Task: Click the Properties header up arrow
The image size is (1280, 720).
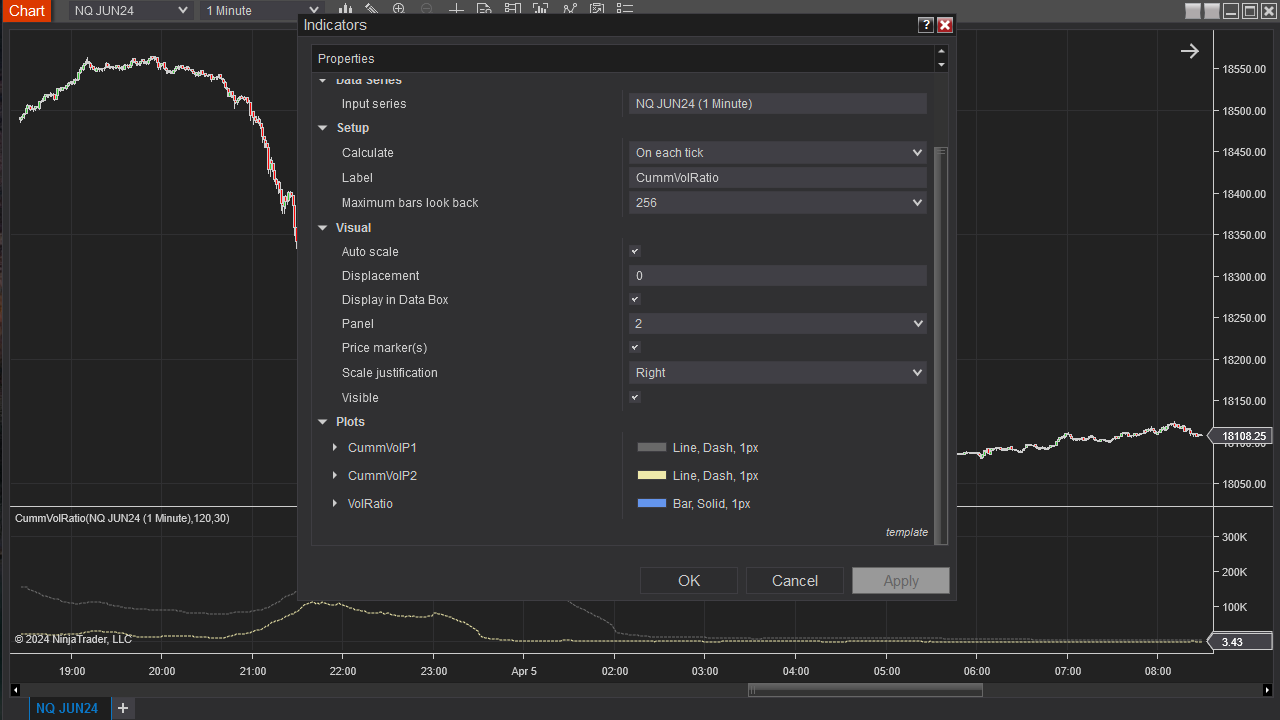Action: point(940,51)
